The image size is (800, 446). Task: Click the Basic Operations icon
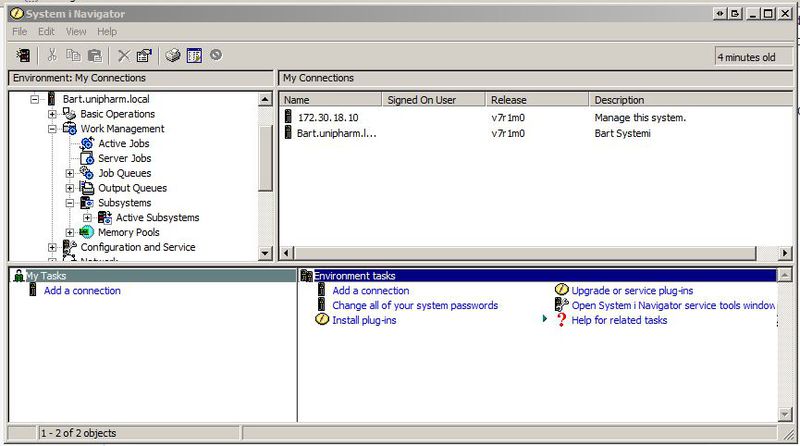click(x=69, y=114)
